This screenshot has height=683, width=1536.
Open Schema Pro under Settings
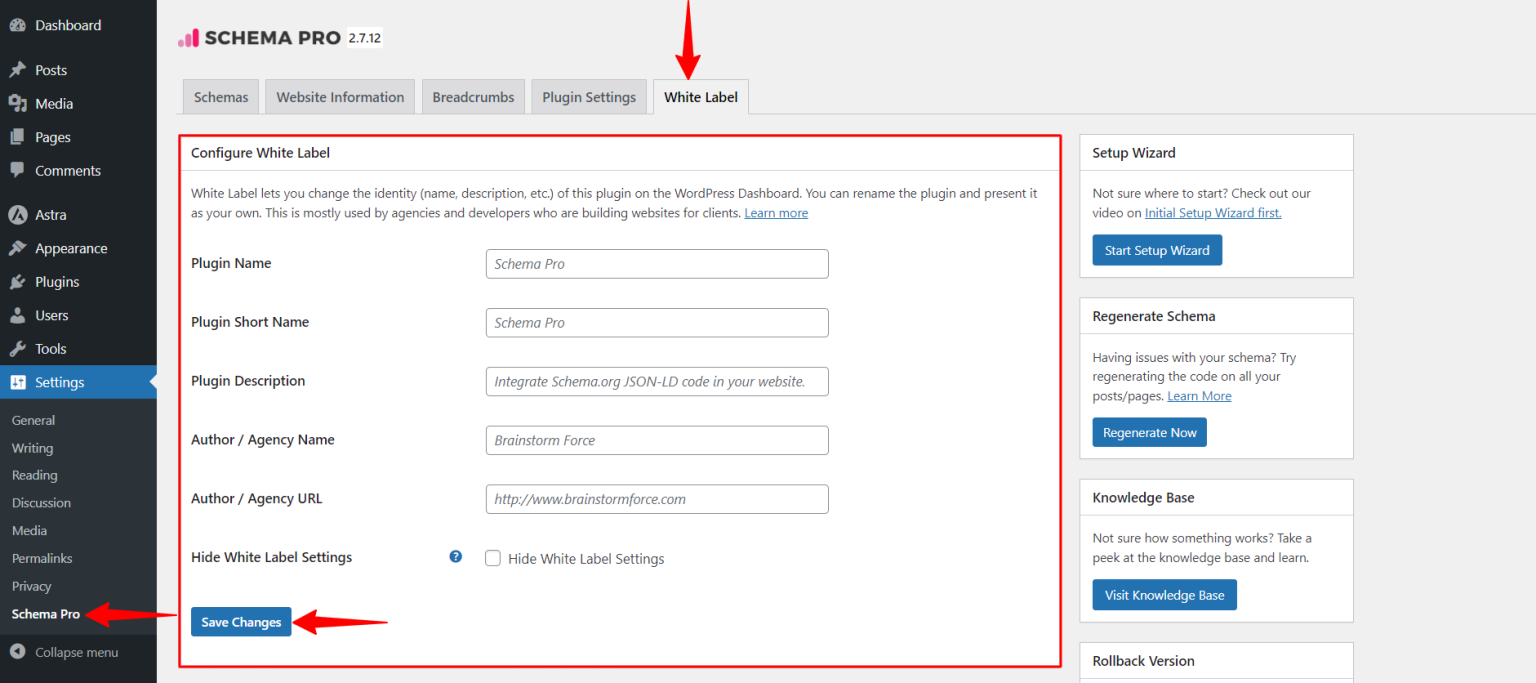pos(44,613)
